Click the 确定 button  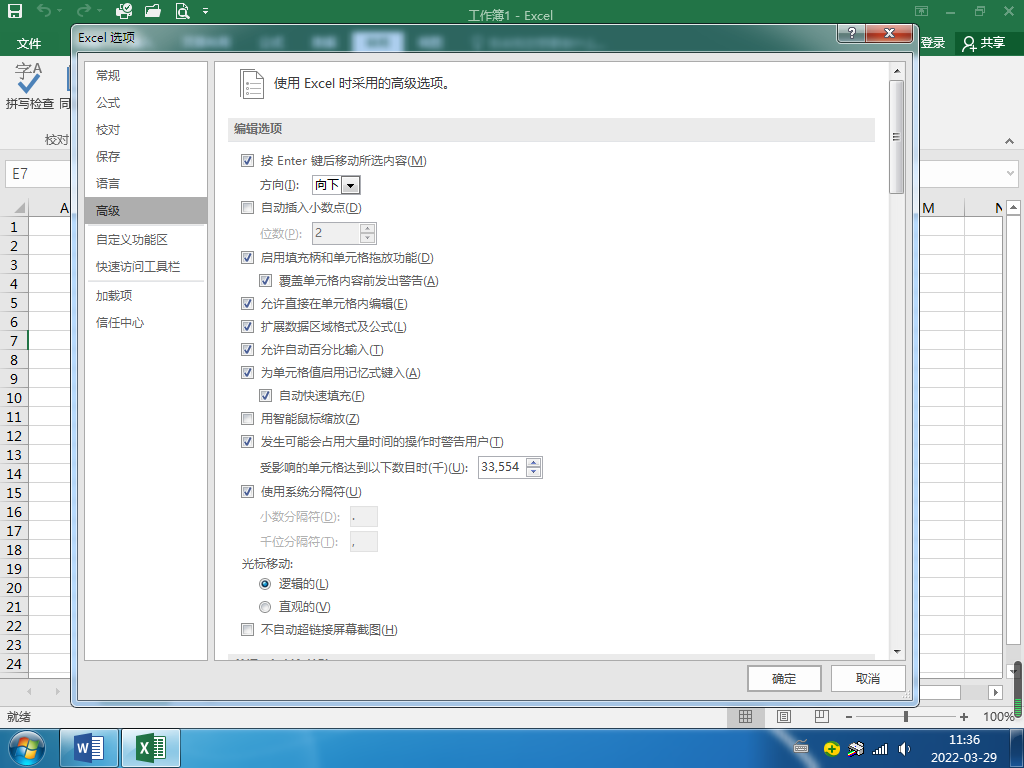[784, 679]
